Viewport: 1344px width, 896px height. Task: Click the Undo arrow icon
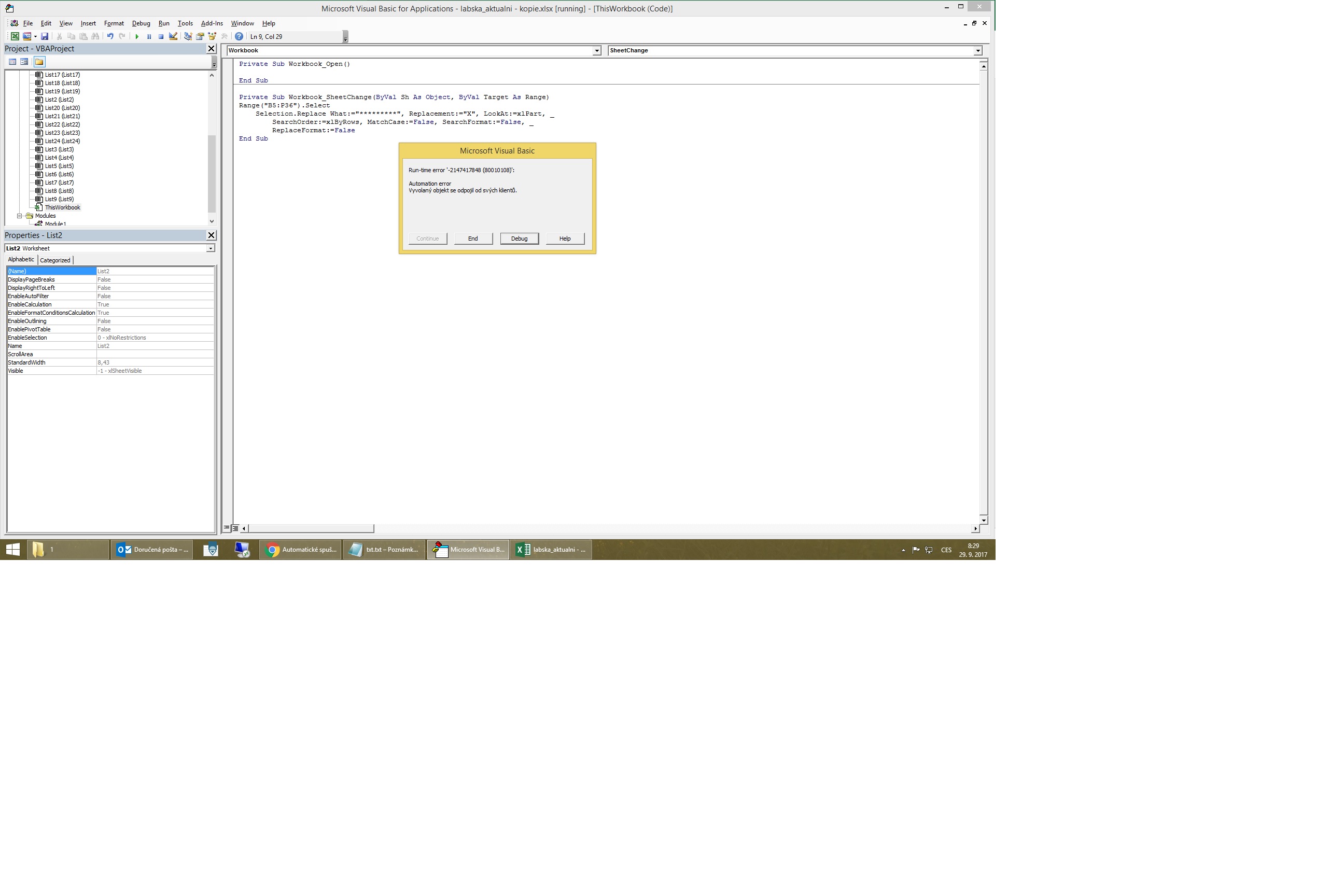pyautogui.click(x=110, y=37)
